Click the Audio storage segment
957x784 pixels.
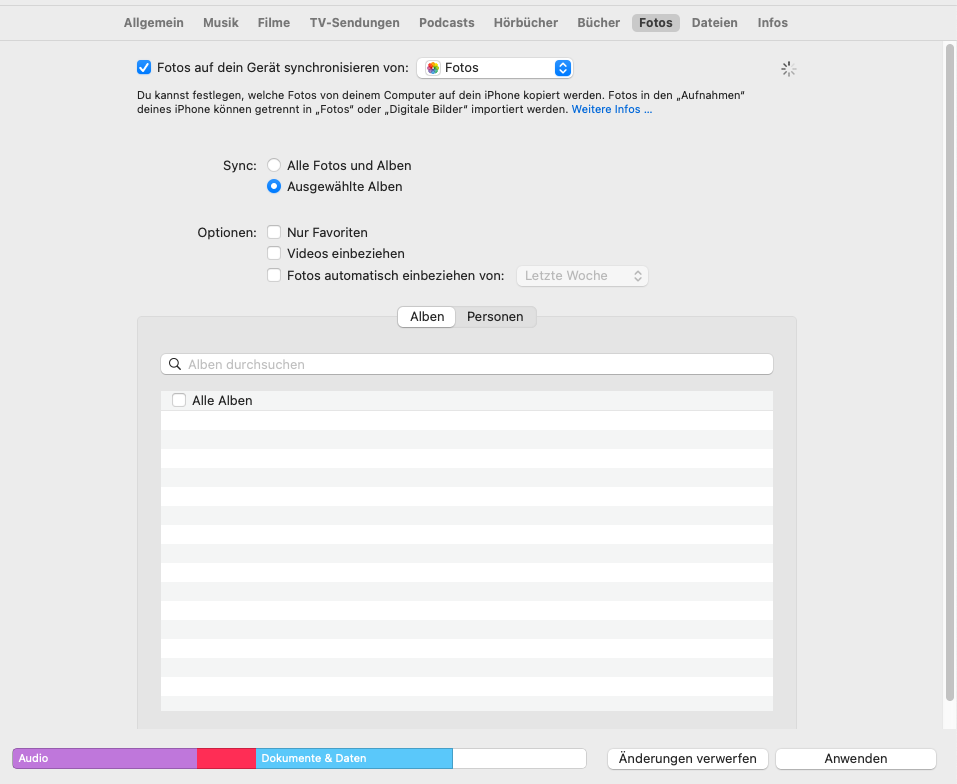pyautogui.click(x=104, y=758)
